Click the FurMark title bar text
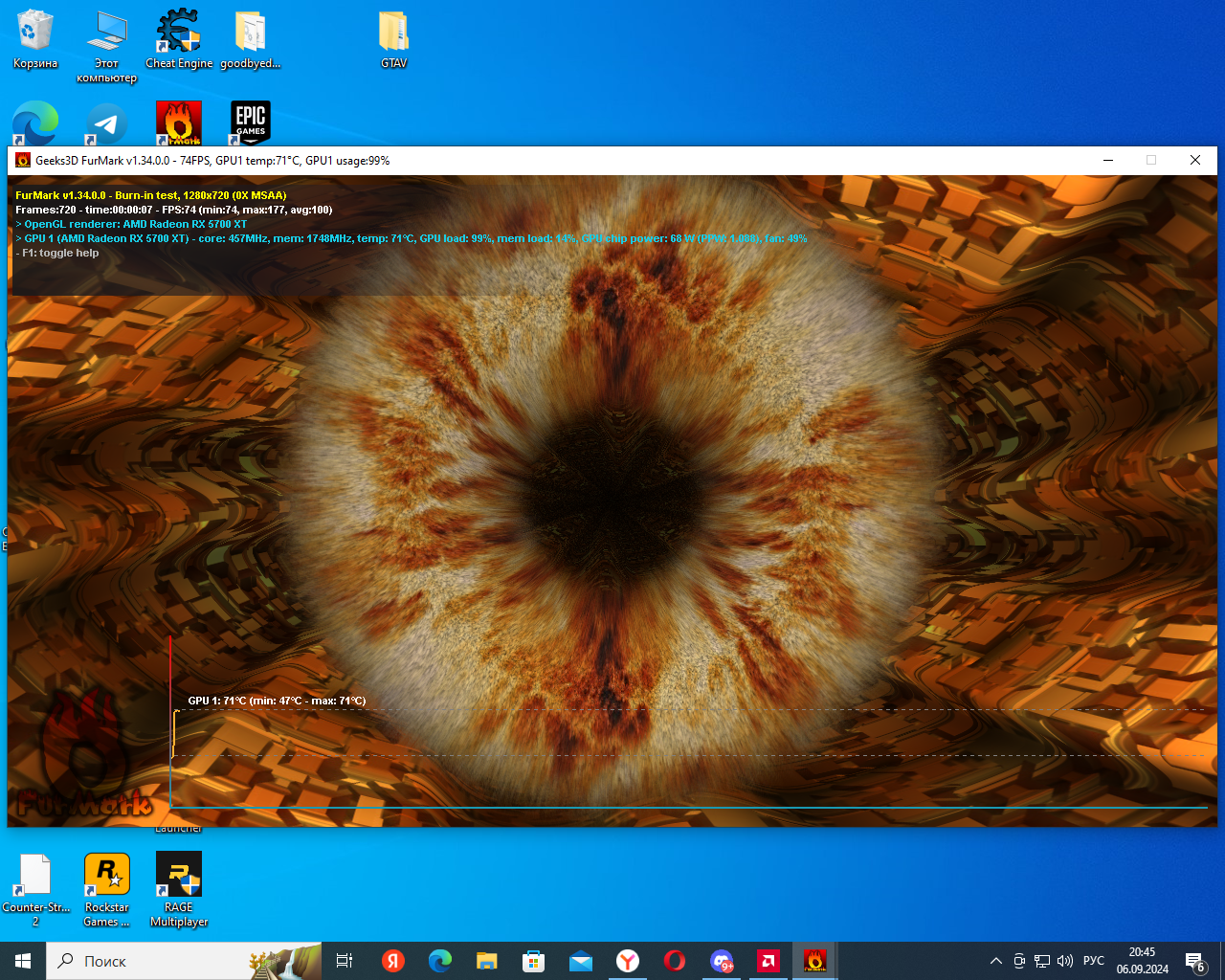Viewport: 1225px width, 980px height. (212, 161)
